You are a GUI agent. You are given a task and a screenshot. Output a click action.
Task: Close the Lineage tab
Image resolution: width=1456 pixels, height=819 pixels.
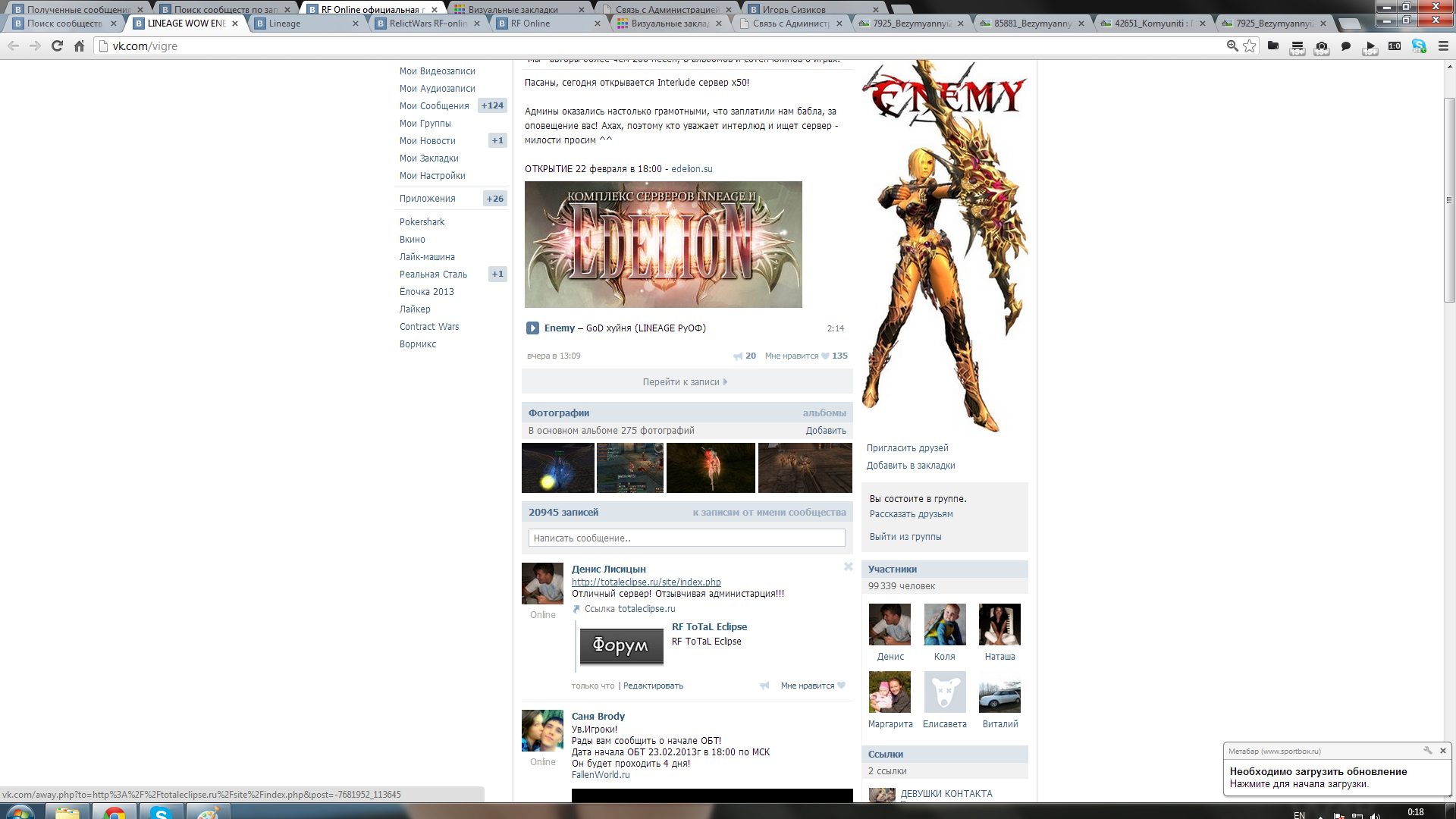tap(356, 24)
